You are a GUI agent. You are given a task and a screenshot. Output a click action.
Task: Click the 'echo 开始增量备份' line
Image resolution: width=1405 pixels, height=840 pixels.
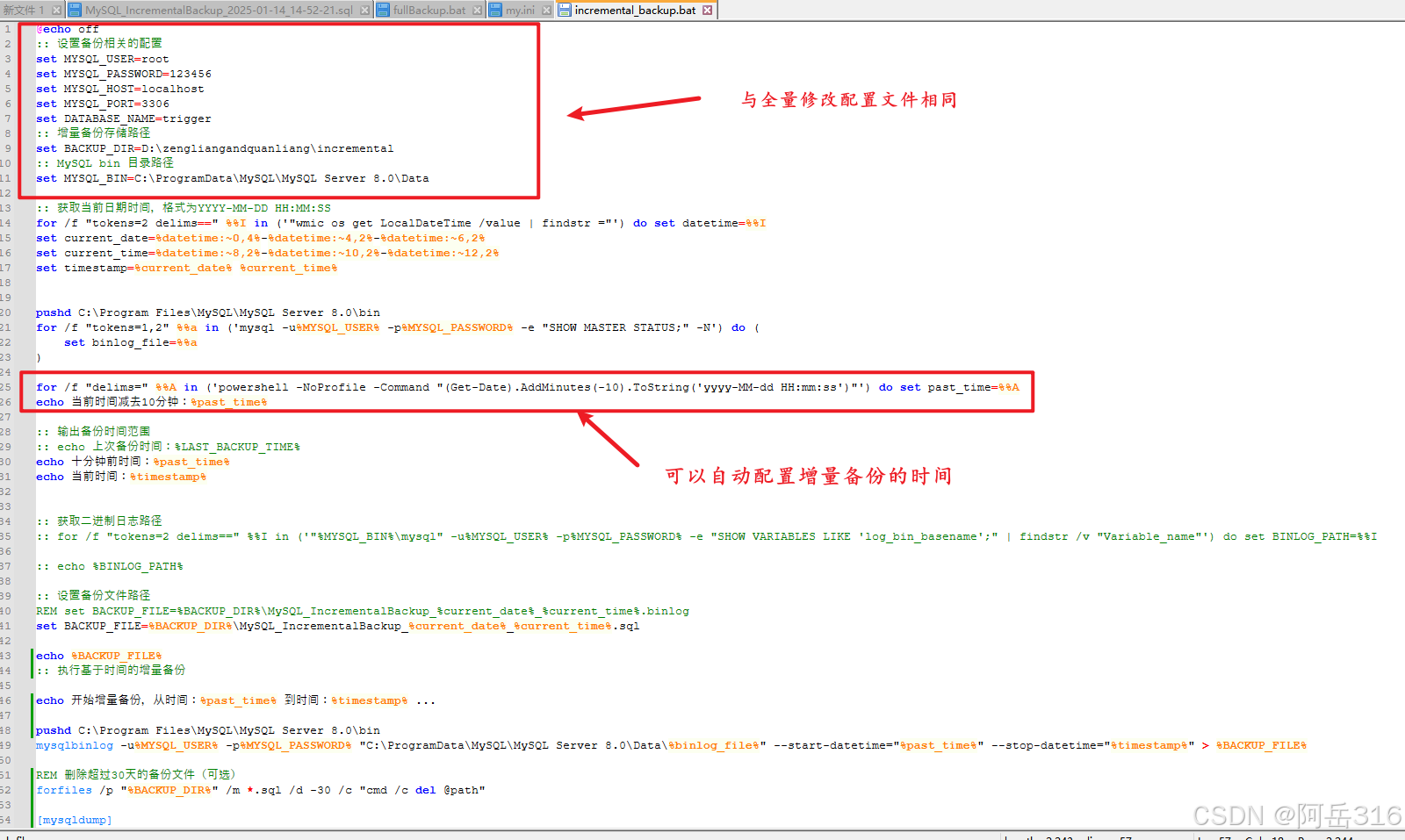(236, 700)
